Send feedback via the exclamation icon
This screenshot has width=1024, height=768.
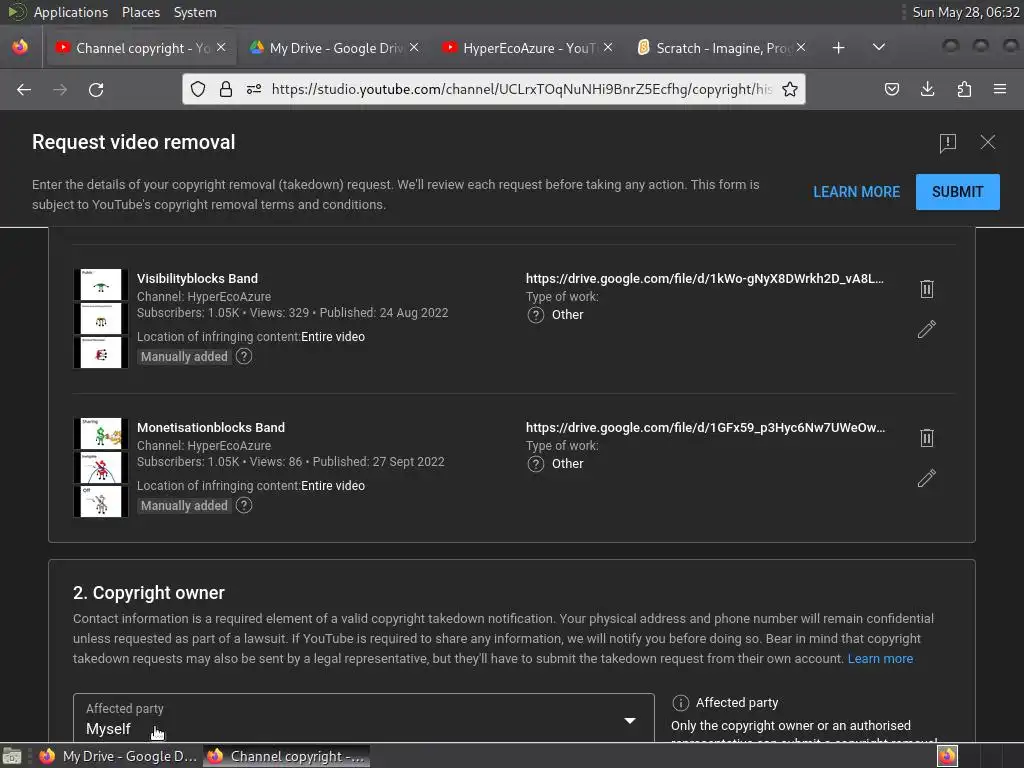(948, 142)
